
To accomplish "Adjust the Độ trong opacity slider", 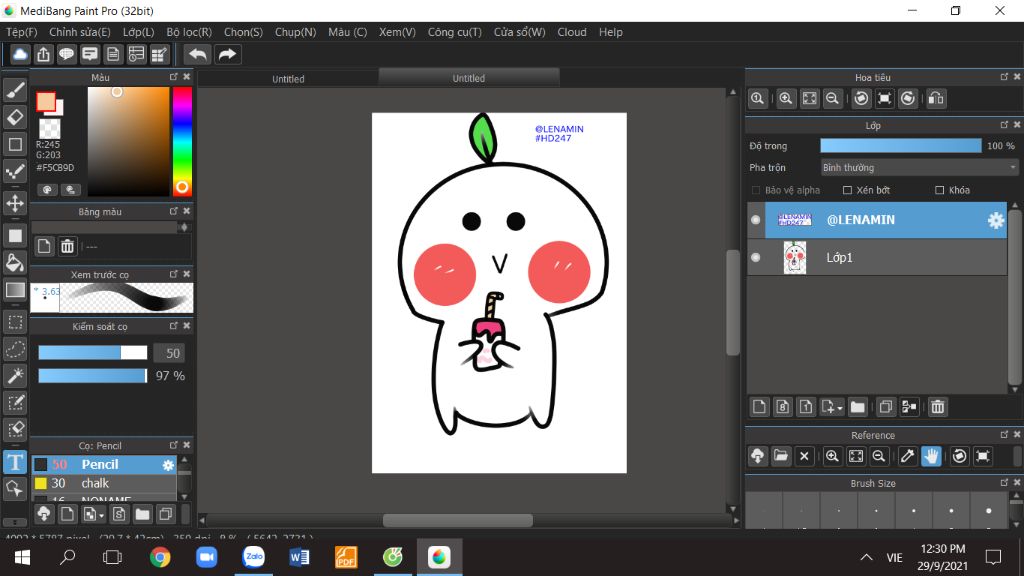I will [x=901, y=146].
